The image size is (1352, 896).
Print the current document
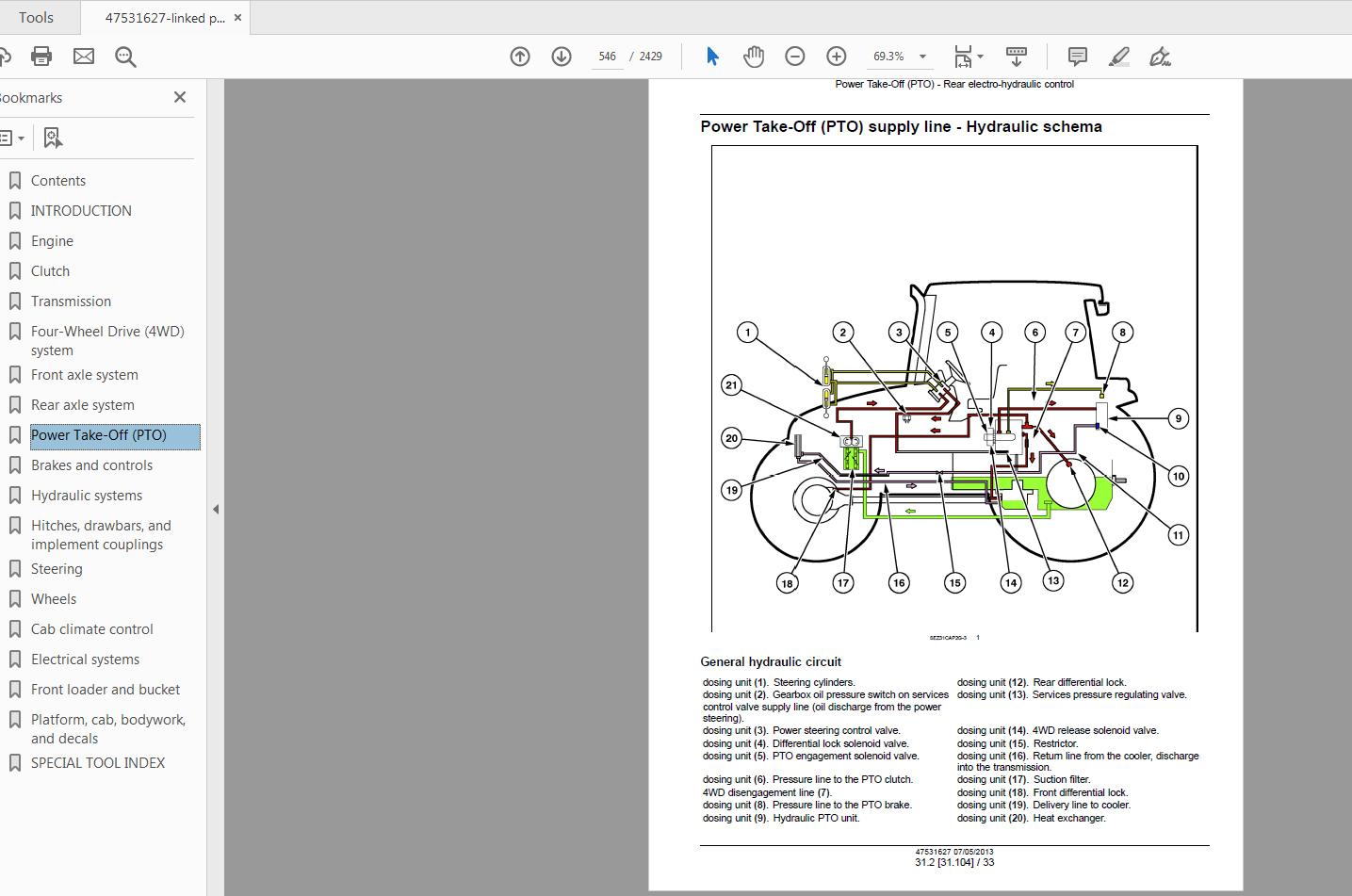tap(41, 56)
